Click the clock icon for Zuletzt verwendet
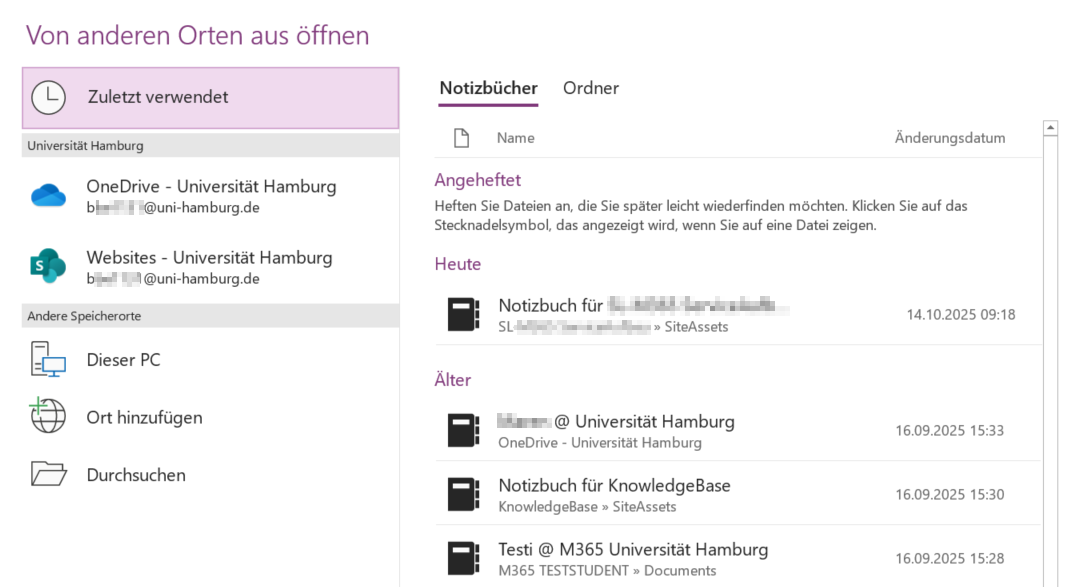 coord(48,97)
